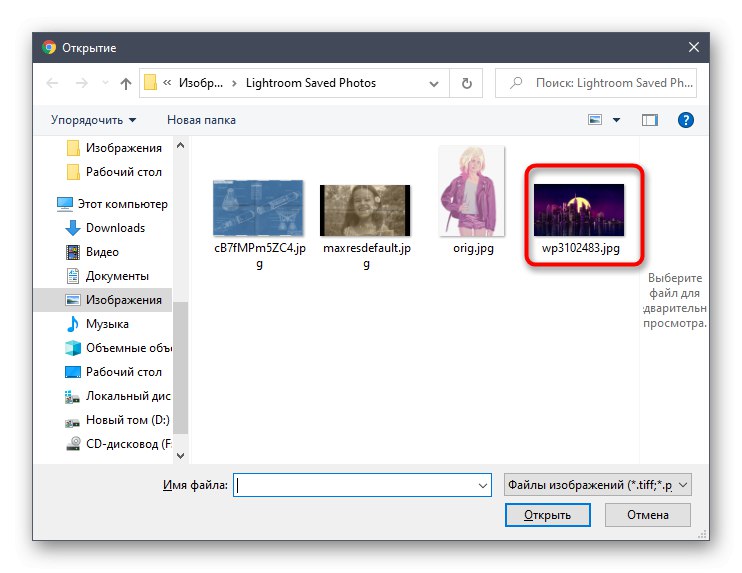
Task: Click the Этот компьютер monitor icon
Action: point(65,204)
